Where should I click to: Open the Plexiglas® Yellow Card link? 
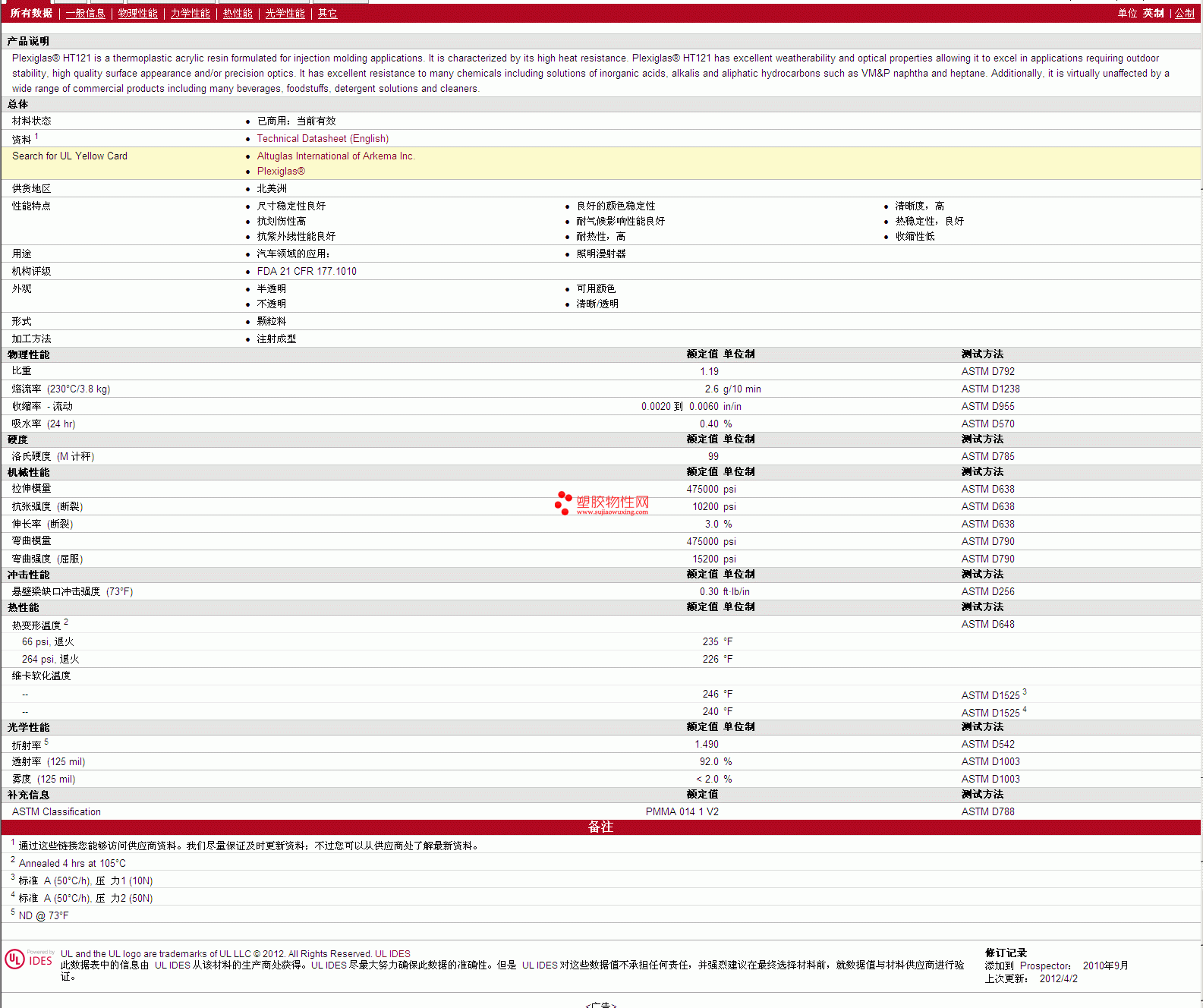point(281,172)
